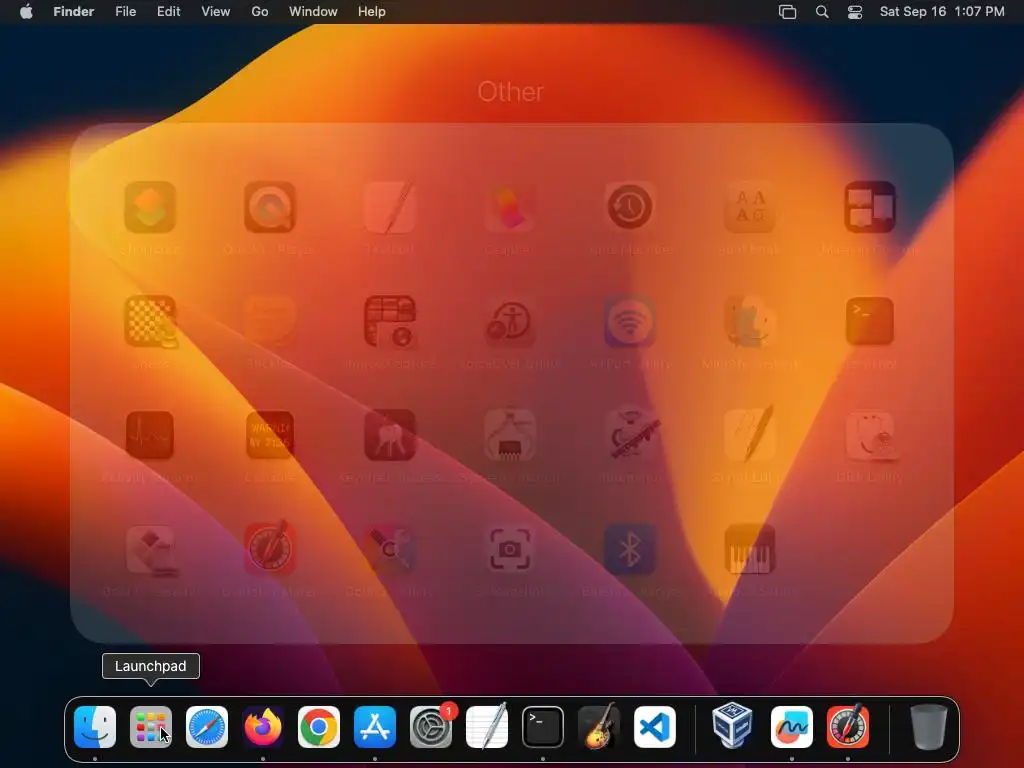Launch Safari from the Dock
1024x768 pixels.
coord(207,727)
